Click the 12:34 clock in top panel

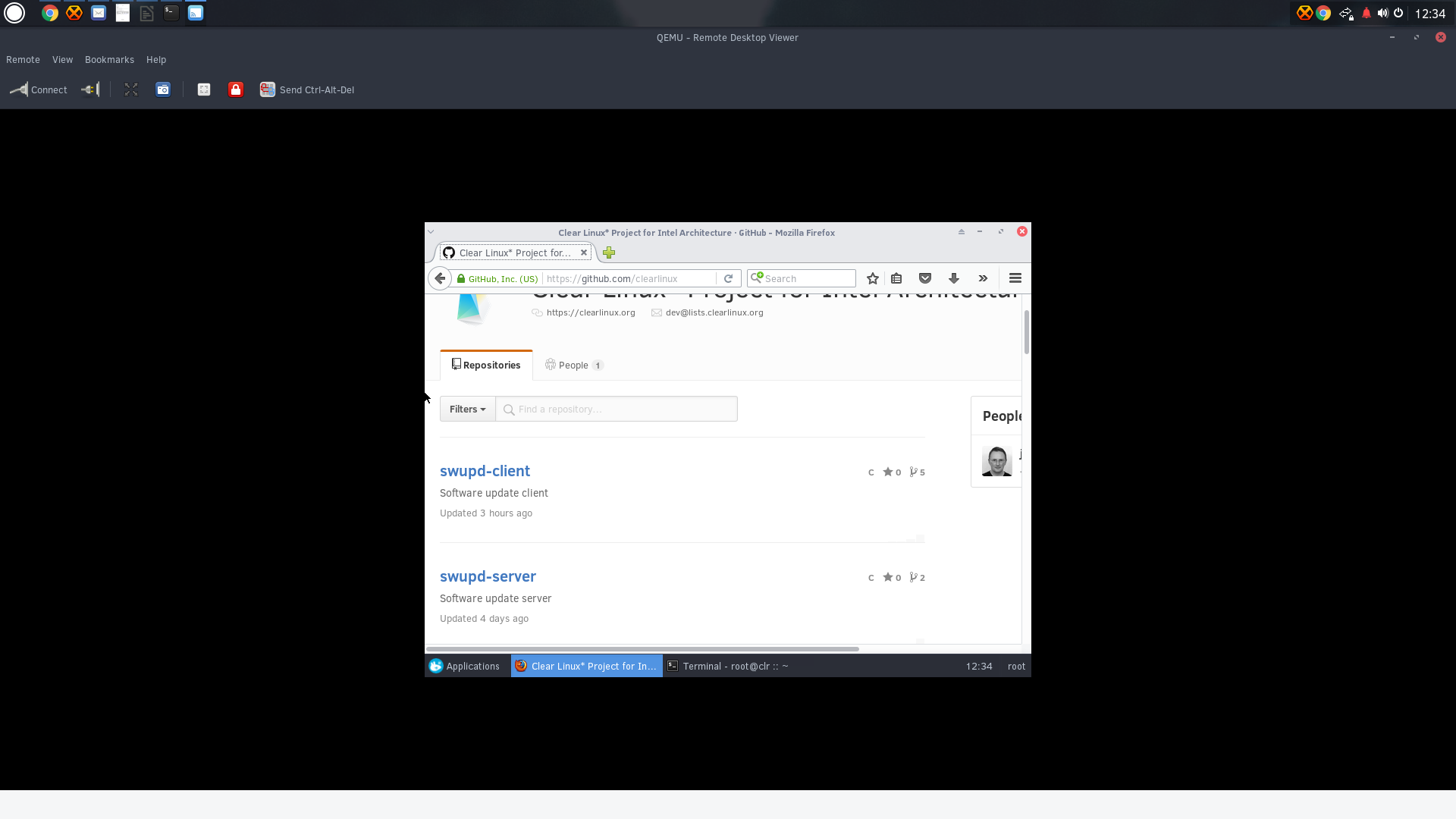pos(1430,14)
